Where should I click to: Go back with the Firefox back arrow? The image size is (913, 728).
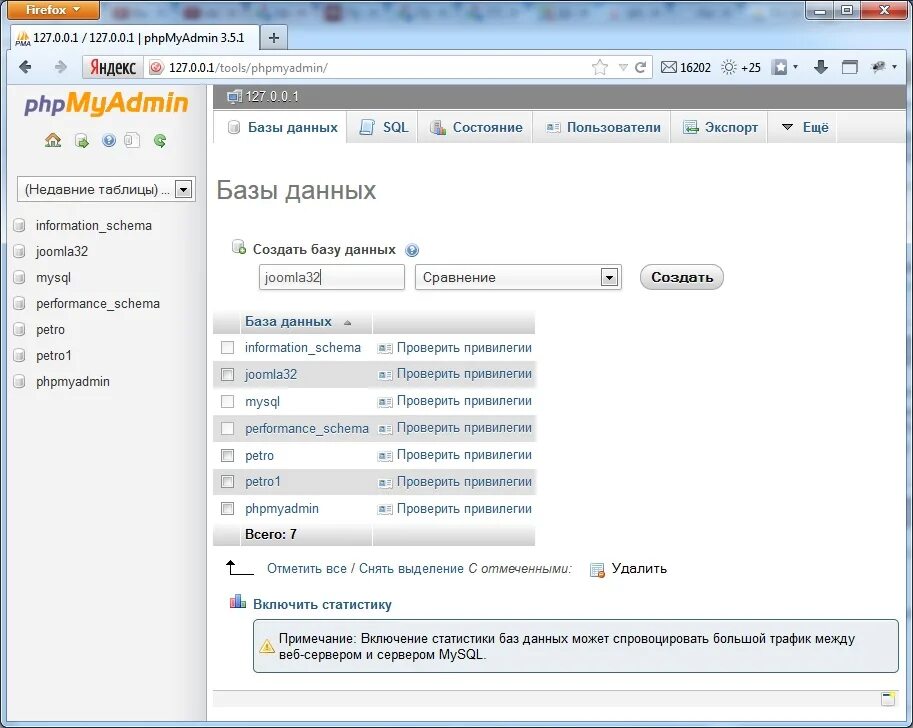pyautogui.click(x=24, y=68)
